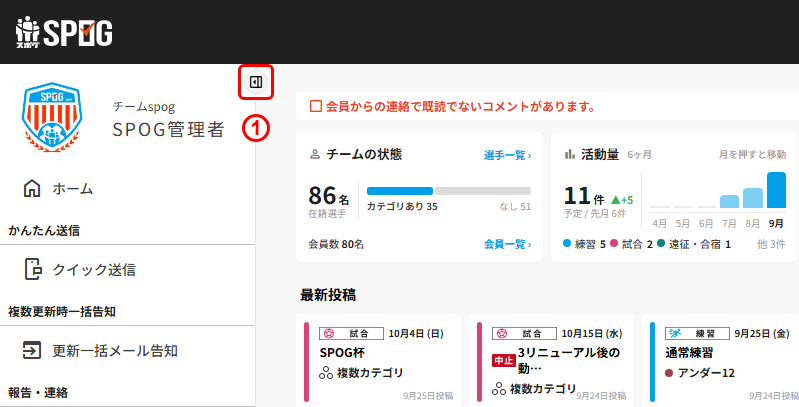Screen dimensions: 799x407
Task: Click the red unread-comment notice icon
Action: click(x=316, y=106)
